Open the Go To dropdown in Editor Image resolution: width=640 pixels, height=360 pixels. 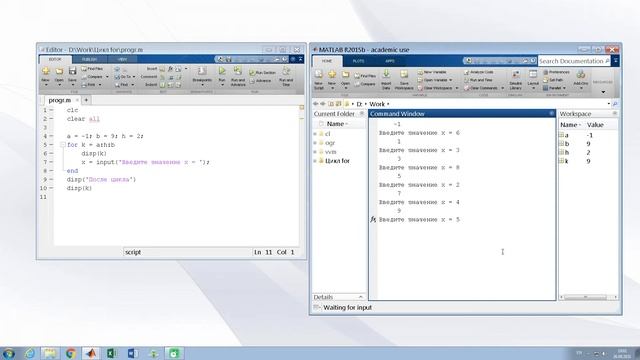134,77
